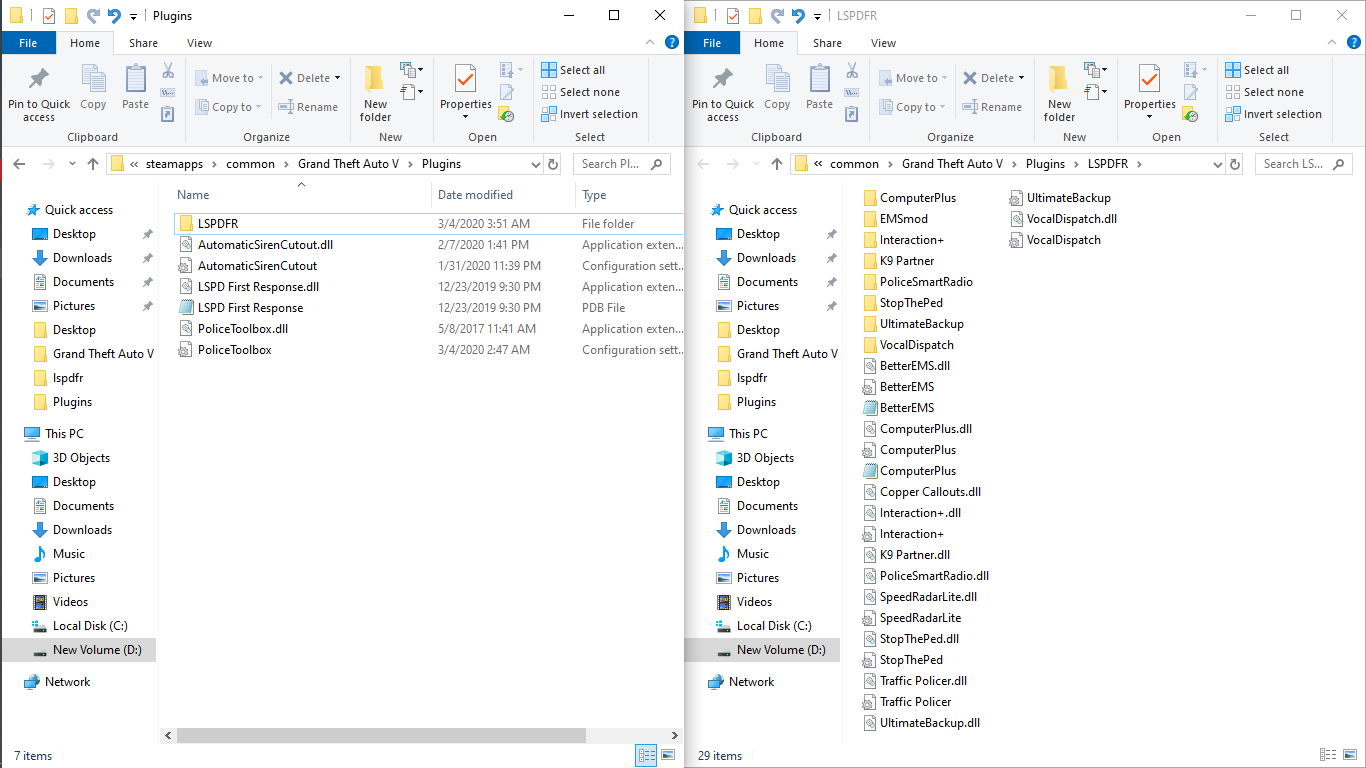Open Customize Quick Access Toolbar dropdown in Plugins window
Image resolution: width=1366 pixels, height=768 pixels.
pyautogui.click(x=133, y=17)
